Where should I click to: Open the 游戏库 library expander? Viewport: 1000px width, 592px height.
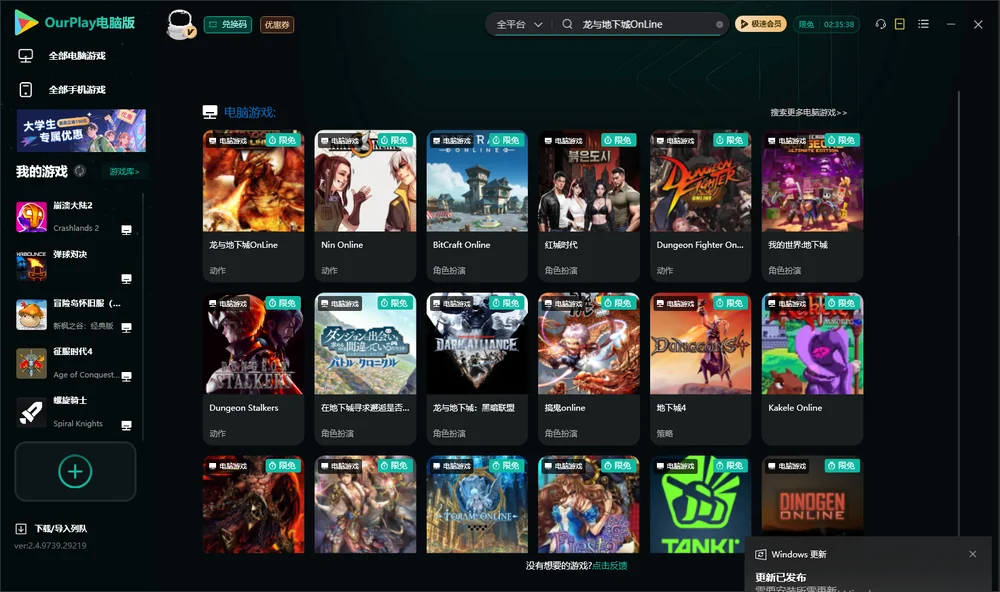pyautogui.click(x=124, y=171)
